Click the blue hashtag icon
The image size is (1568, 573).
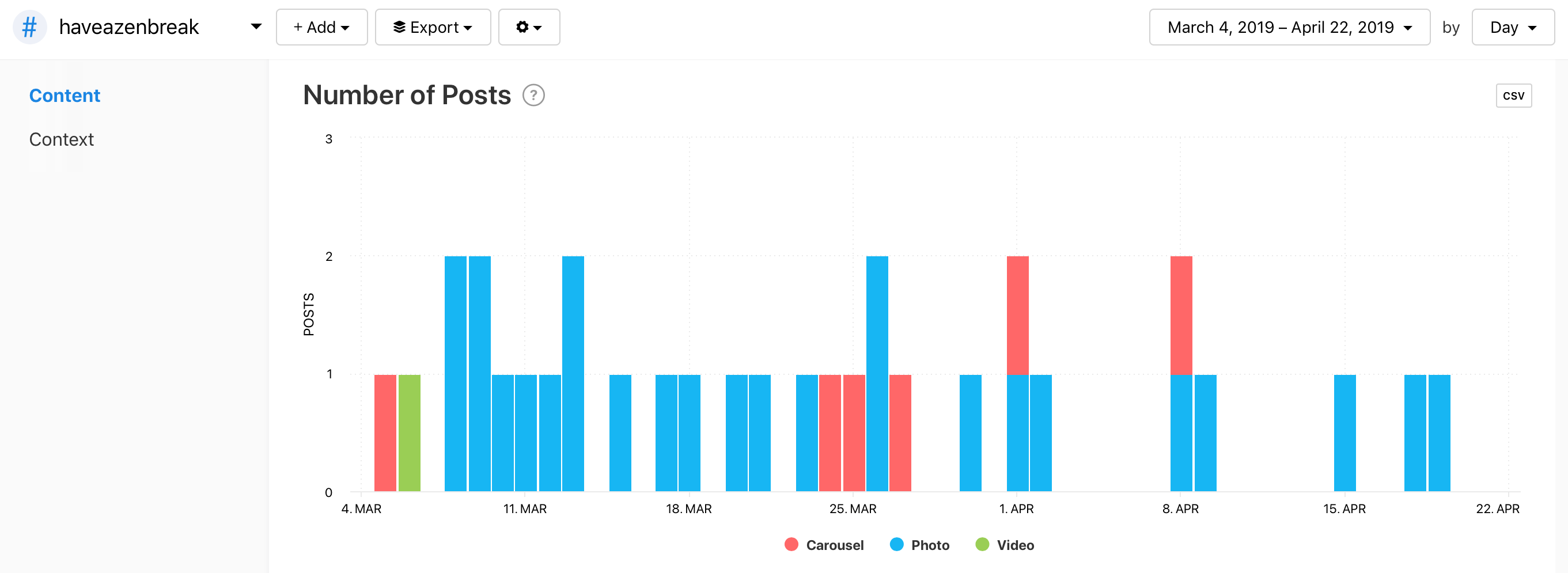click(29, 28)
